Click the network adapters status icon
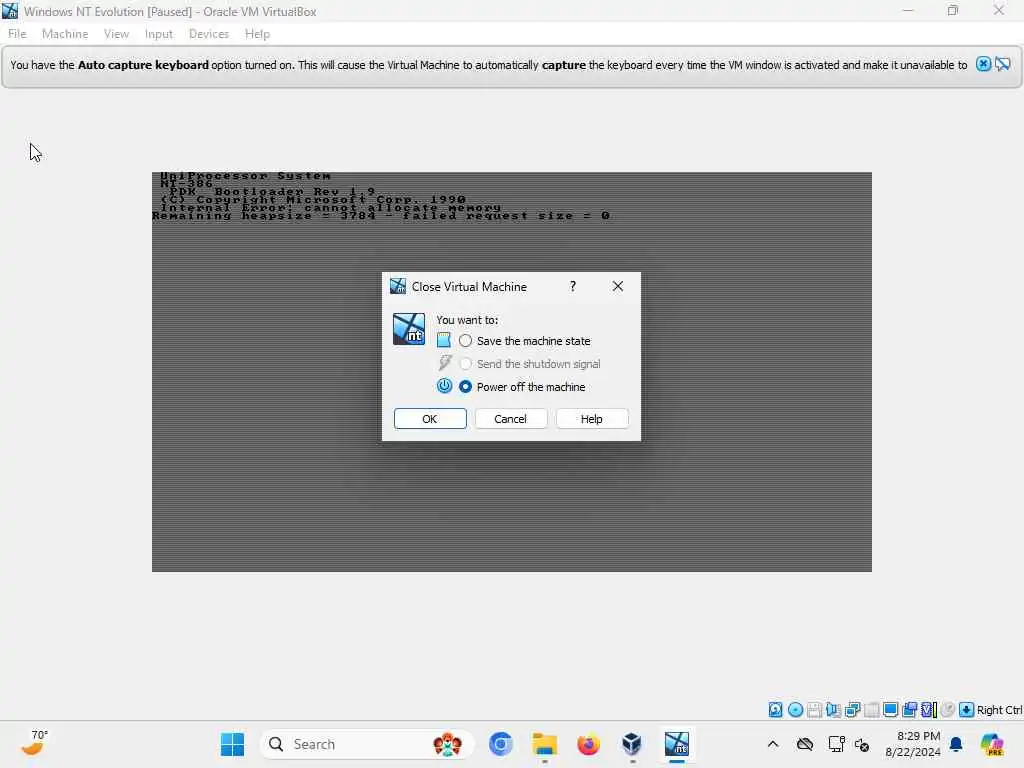This screenshot has width=1024, height=768. coord(852,710)
